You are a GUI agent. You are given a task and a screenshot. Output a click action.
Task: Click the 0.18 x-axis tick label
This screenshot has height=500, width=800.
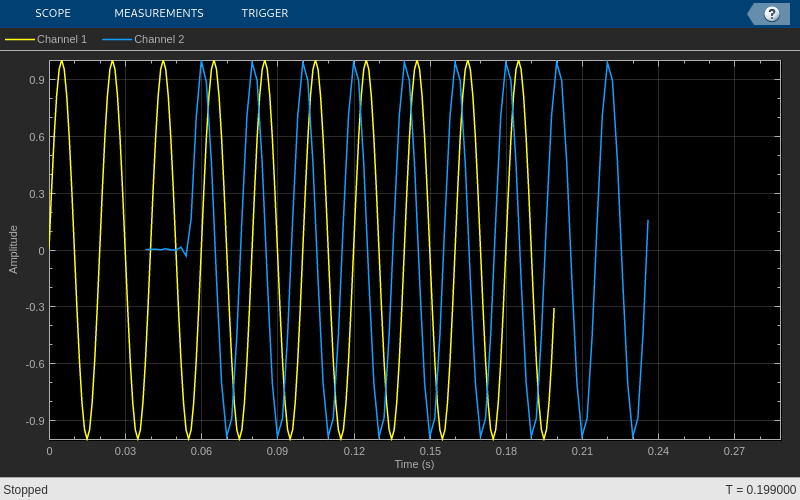(x=506, y=451)
